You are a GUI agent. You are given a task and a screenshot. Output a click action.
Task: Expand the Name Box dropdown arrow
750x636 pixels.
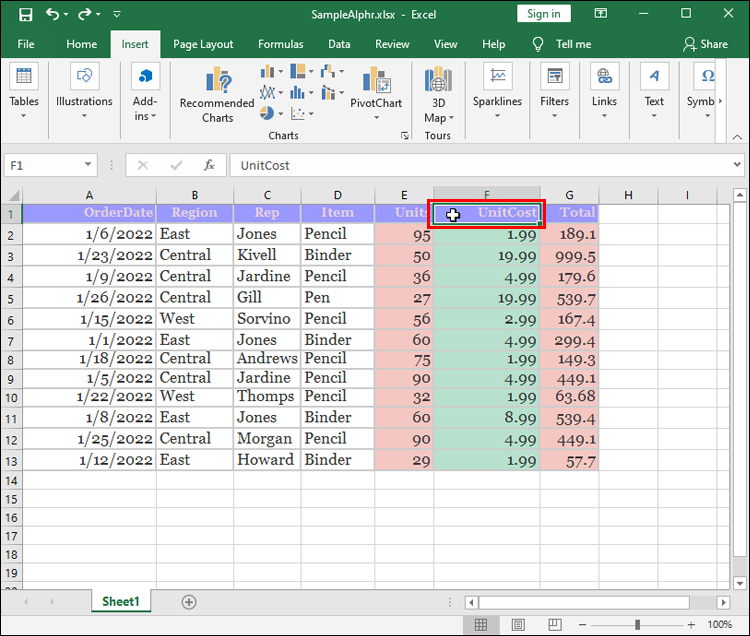(x=88, y=165)
